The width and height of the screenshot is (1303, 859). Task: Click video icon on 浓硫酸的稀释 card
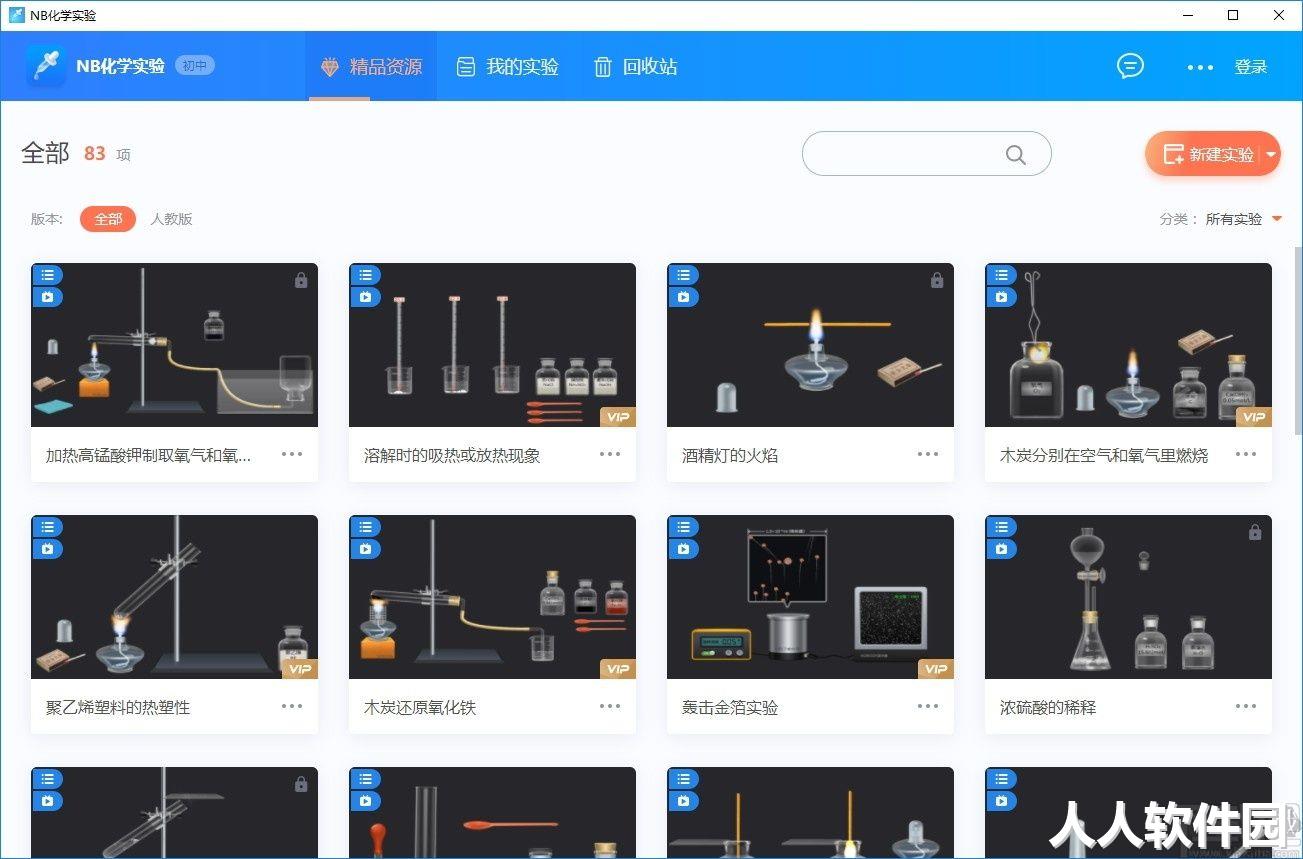(x=1001, y=548)
